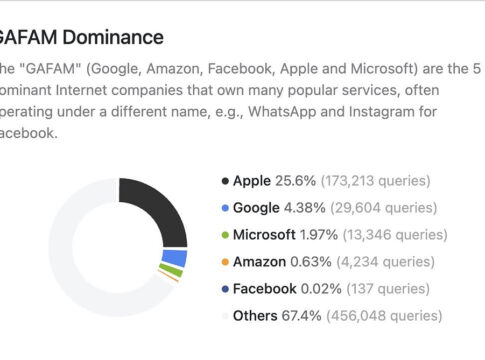Click the blue Google donut segment
485x360 pixels.
[x=175, y=258]
